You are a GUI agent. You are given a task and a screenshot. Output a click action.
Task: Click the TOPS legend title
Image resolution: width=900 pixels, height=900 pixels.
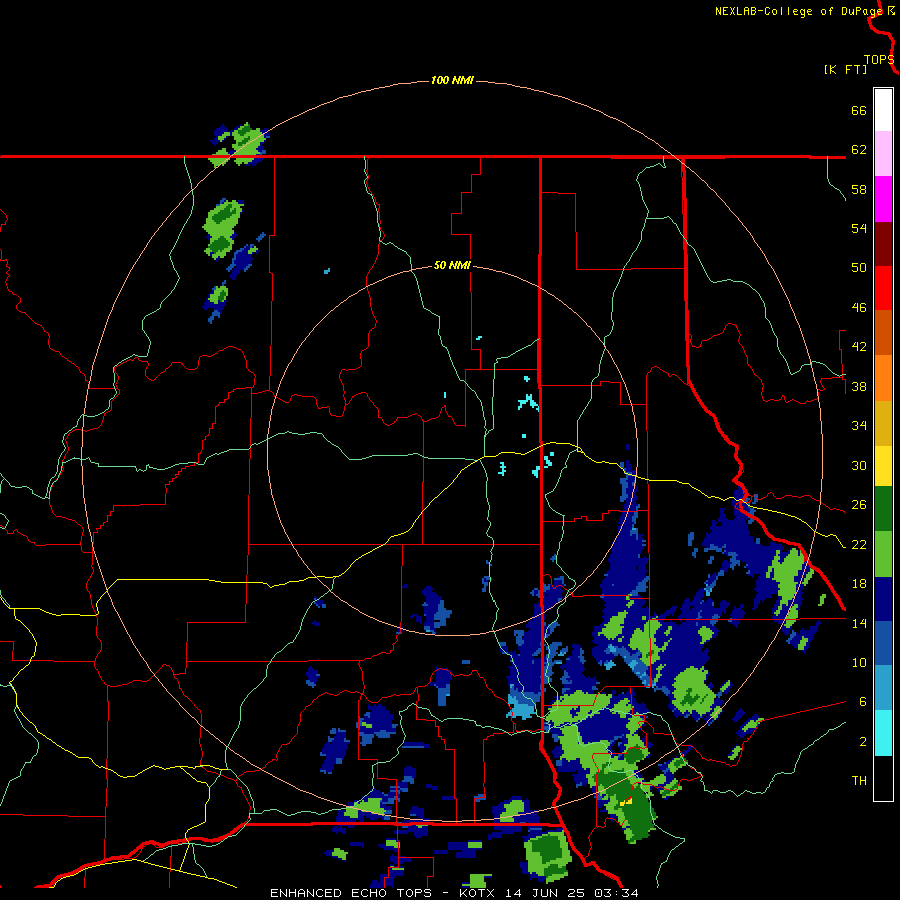(879, 60)
